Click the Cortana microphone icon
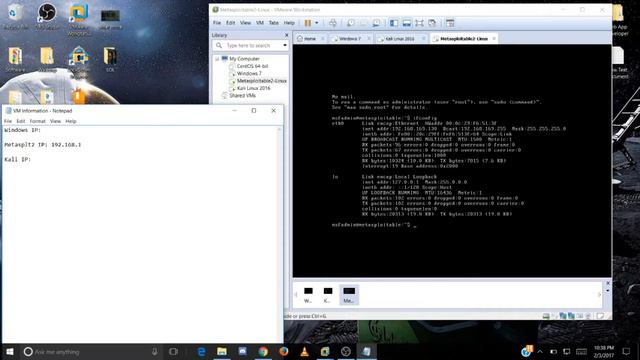The height and width of the screenshot is (360, 640). pyautogui.click(x=154, y=351)
